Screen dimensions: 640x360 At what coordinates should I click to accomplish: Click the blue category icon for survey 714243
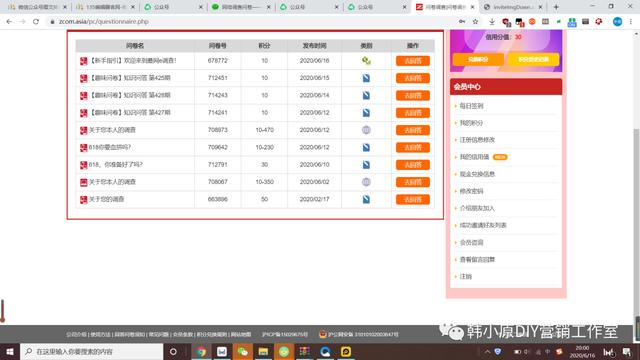(x=366, y=96)
